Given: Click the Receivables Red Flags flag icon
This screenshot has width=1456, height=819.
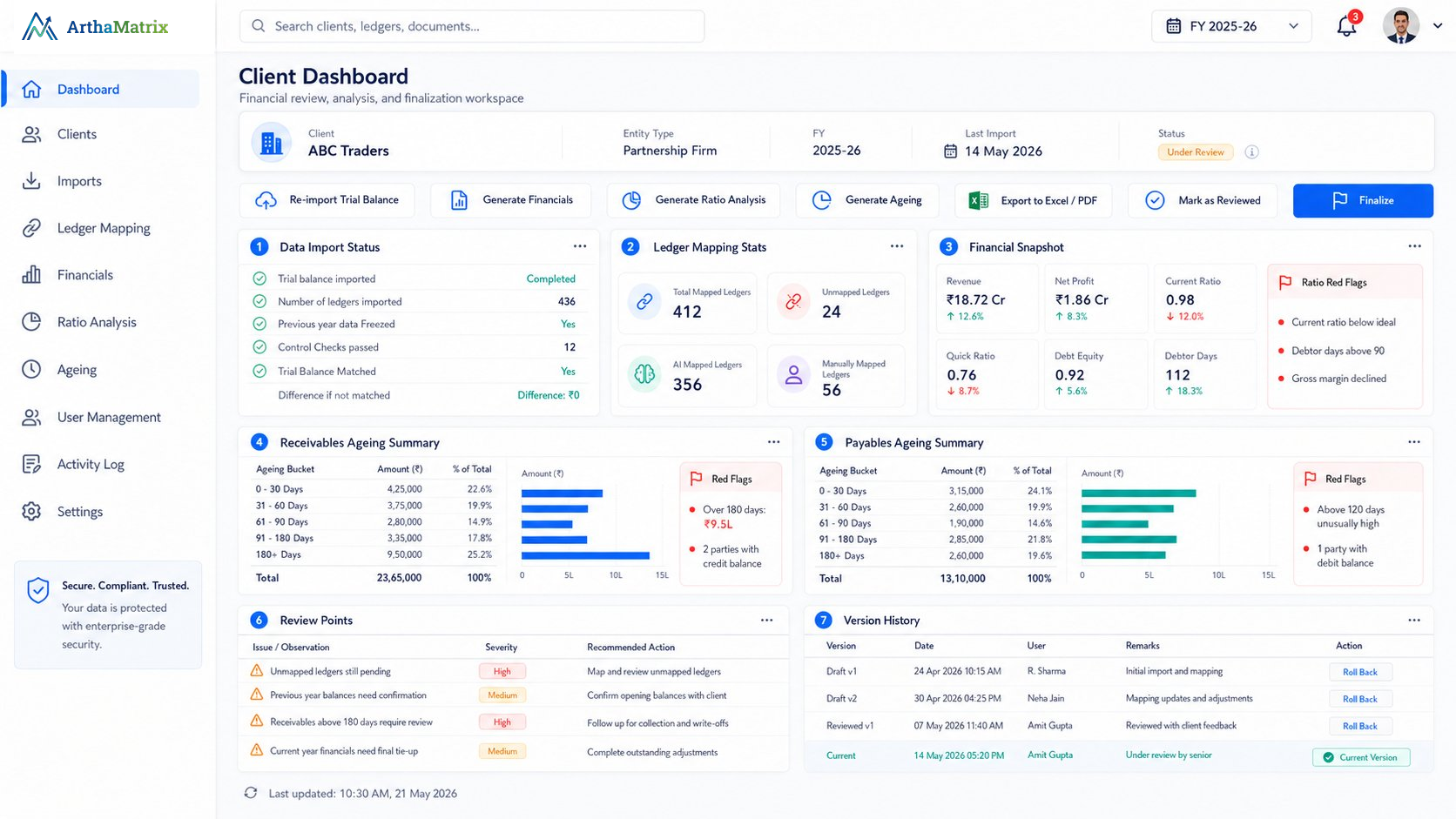Looking at the screenshot, I should 696,479.
